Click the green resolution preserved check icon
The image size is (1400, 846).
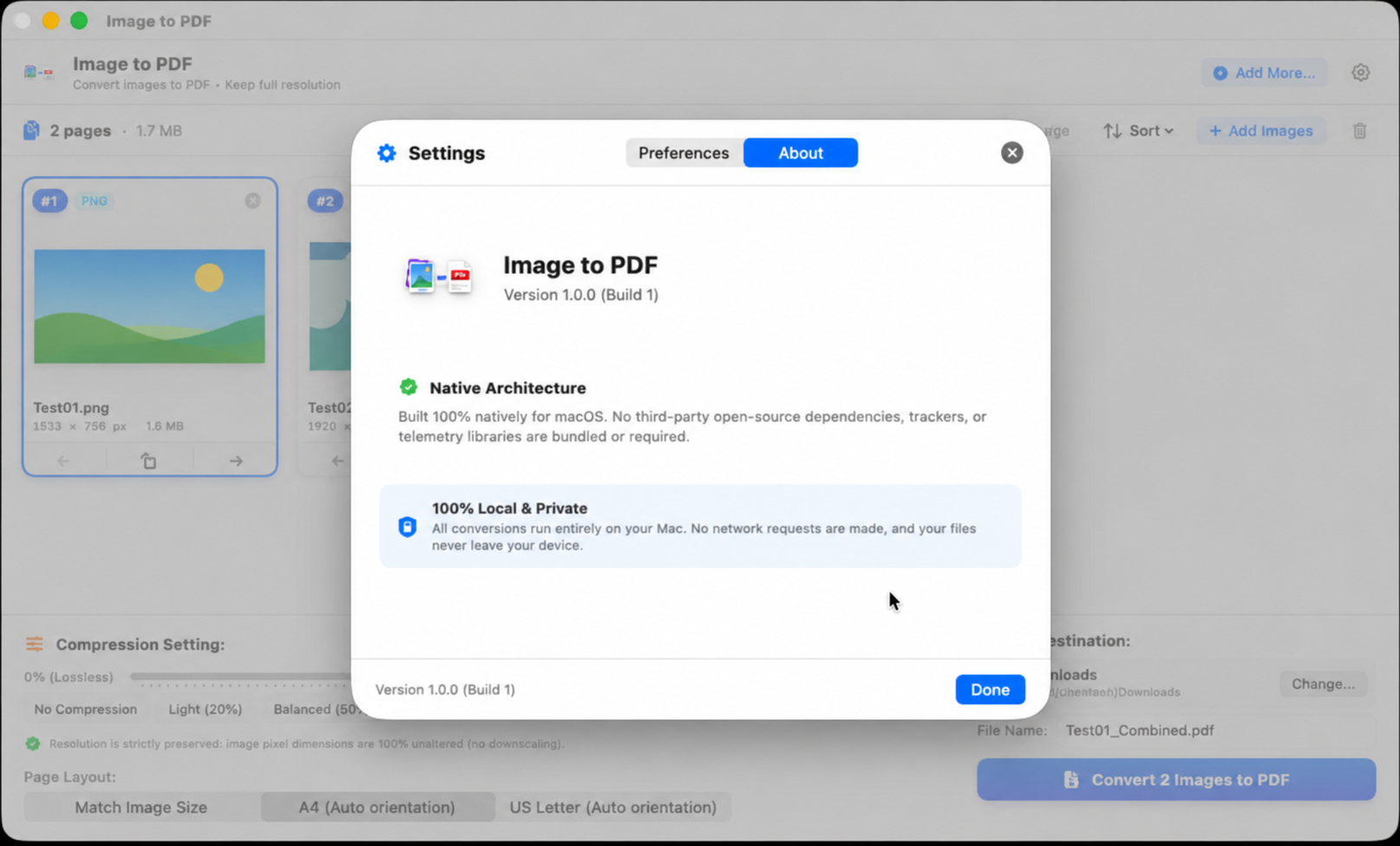33,744
